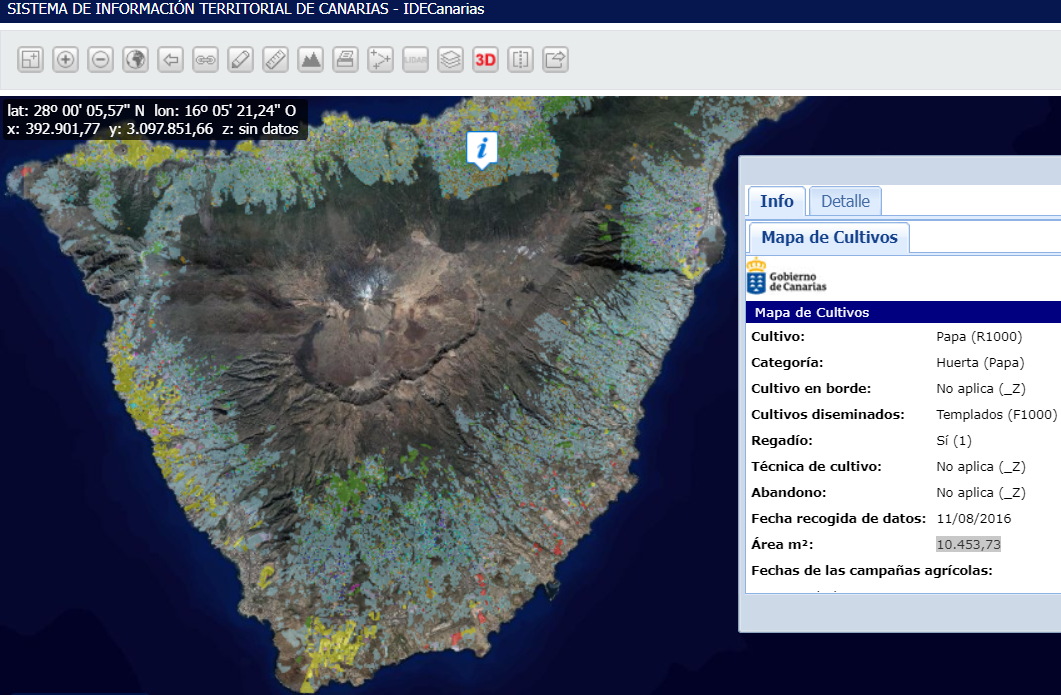Toggle the split-screen compare tool
Image resolution: width=1061 pixels, height=695 pixels.
pos(520,60)
